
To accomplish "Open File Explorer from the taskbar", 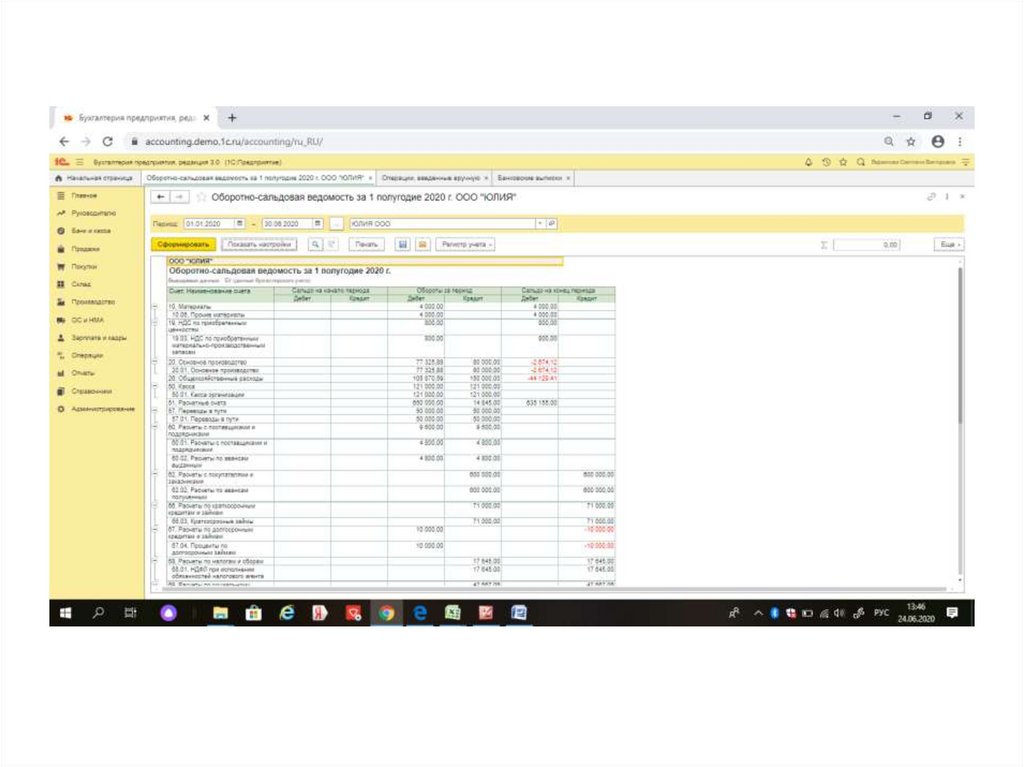I will coord(221,613).
